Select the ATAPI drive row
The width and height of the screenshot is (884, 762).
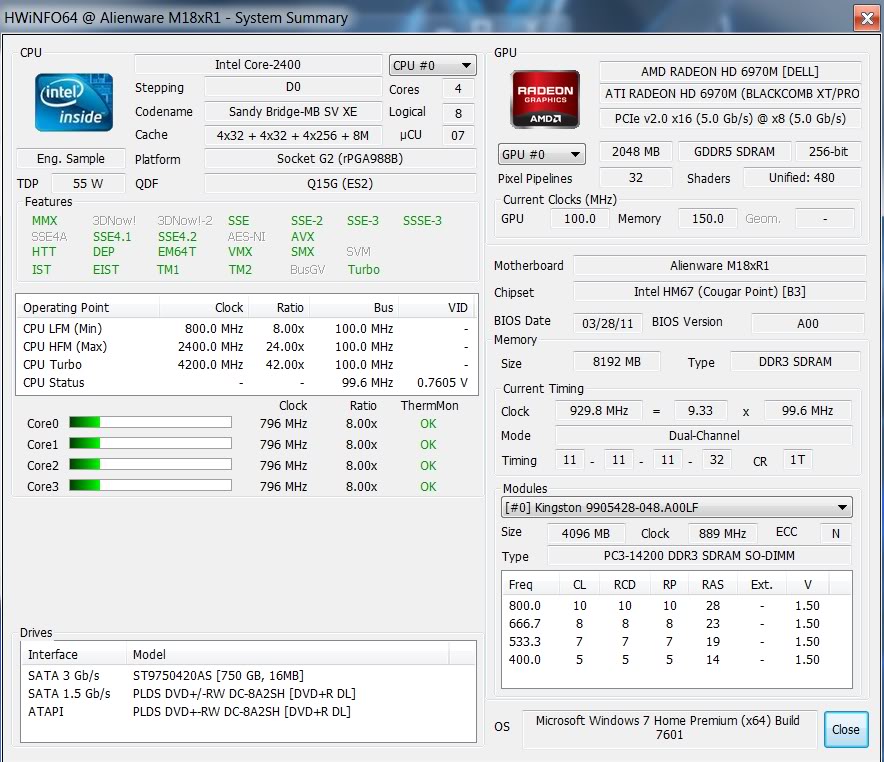(x=248, y=711)
